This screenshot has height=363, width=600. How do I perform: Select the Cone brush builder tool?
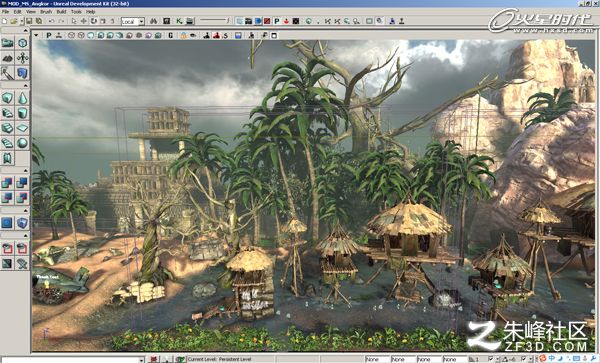pyautogui.click(x=23, y=98)
